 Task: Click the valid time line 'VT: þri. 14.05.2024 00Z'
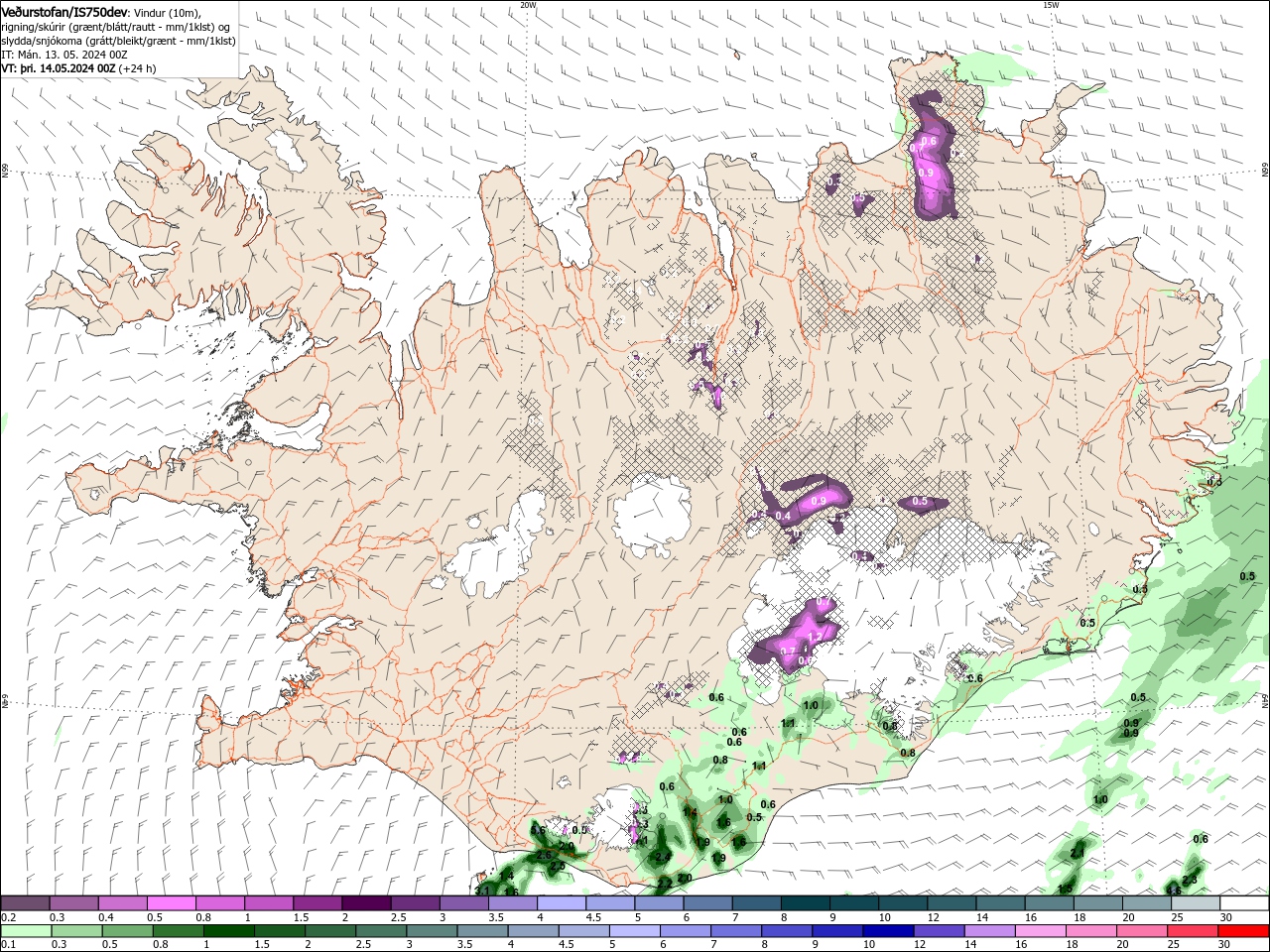[x=59, y=68]
